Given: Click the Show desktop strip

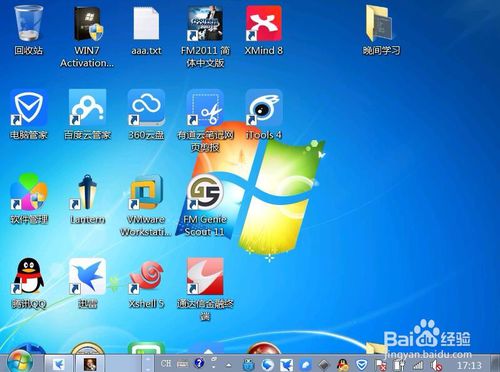Looking at the screenshot, I should tap(495, 363).
